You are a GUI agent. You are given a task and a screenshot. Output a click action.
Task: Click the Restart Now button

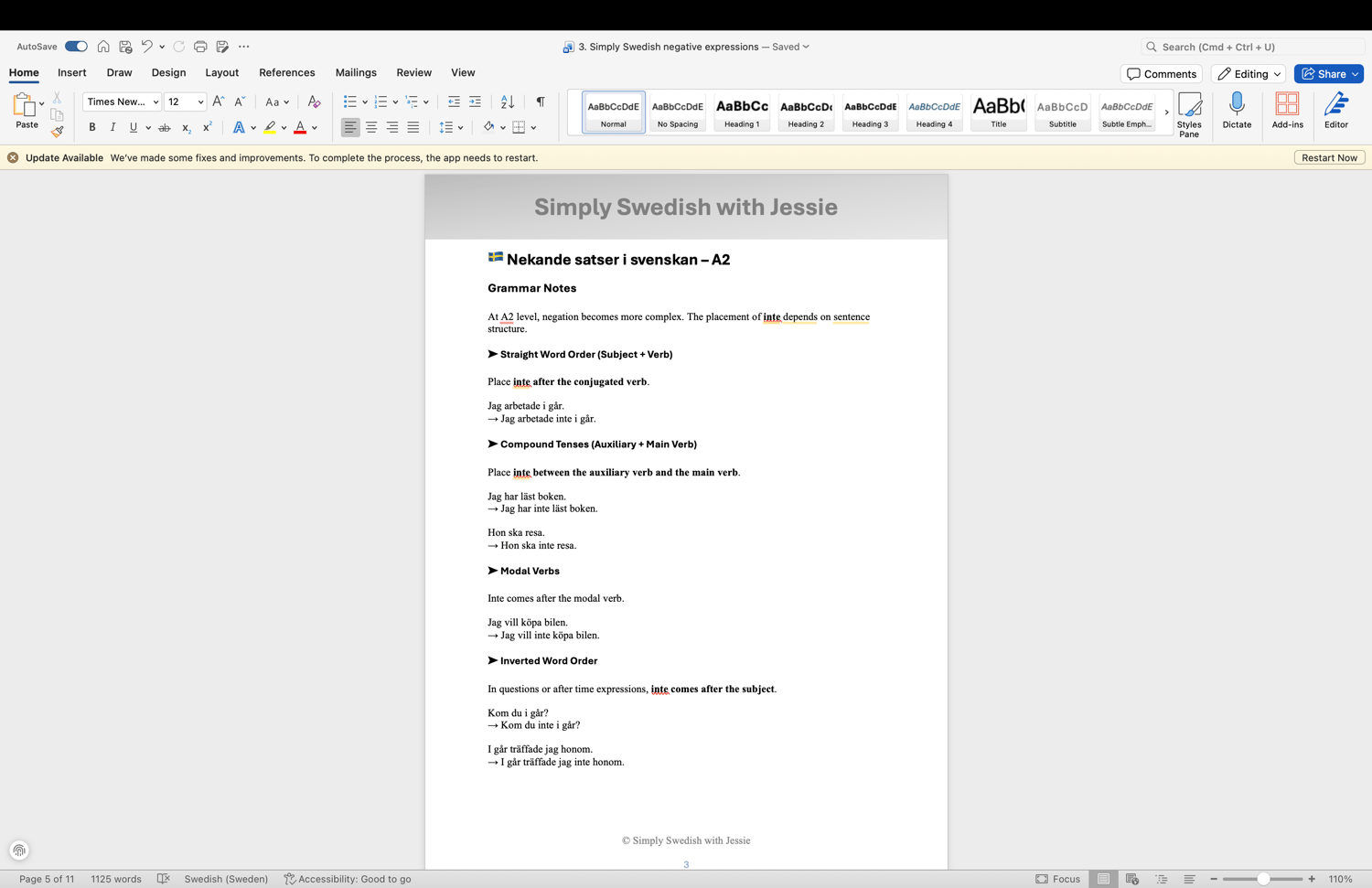click(x=1329, y=158)
